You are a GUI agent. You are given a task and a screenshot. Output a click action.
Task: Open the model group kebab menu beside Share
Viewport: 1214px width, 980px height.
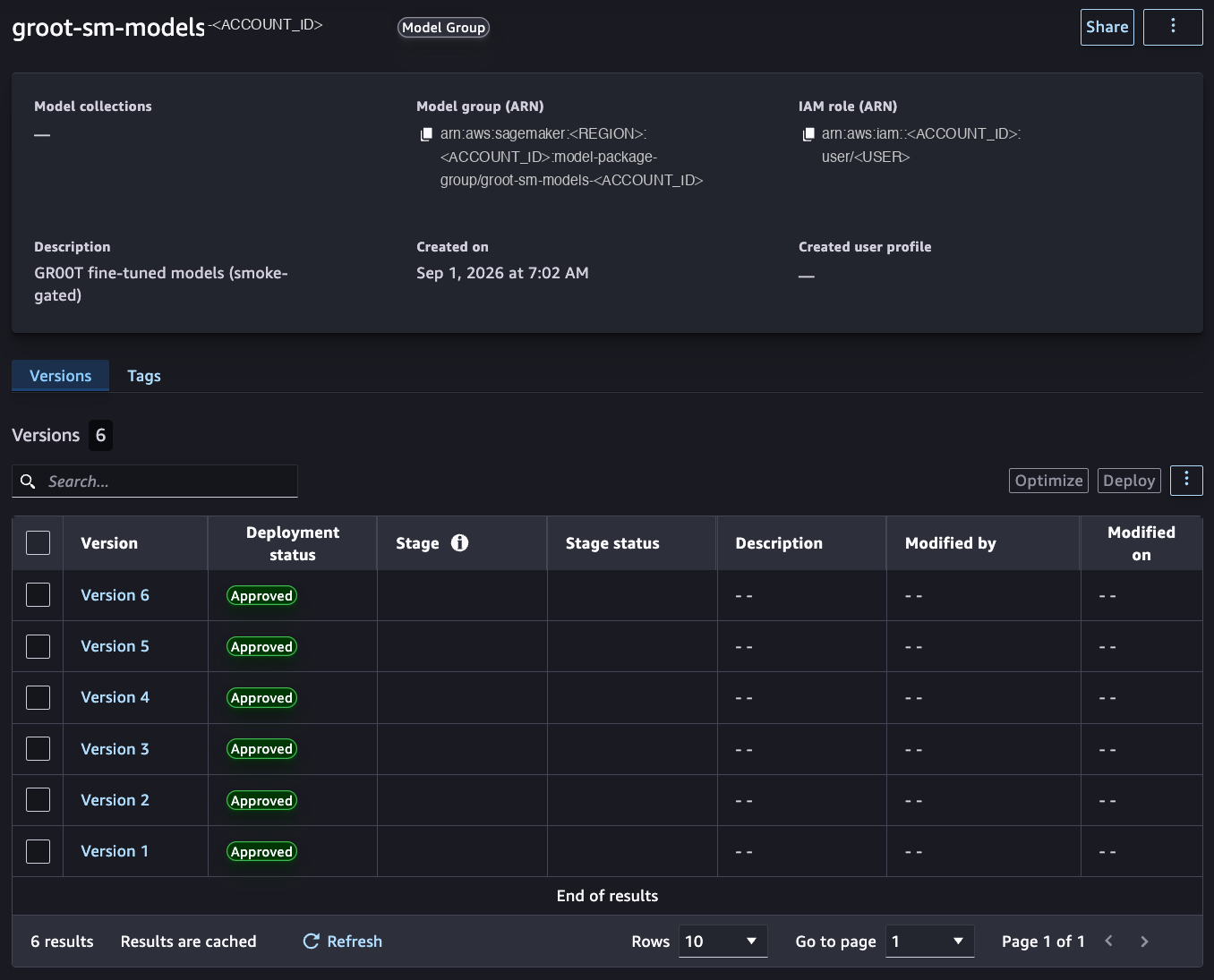click(x=1173, y=27)
